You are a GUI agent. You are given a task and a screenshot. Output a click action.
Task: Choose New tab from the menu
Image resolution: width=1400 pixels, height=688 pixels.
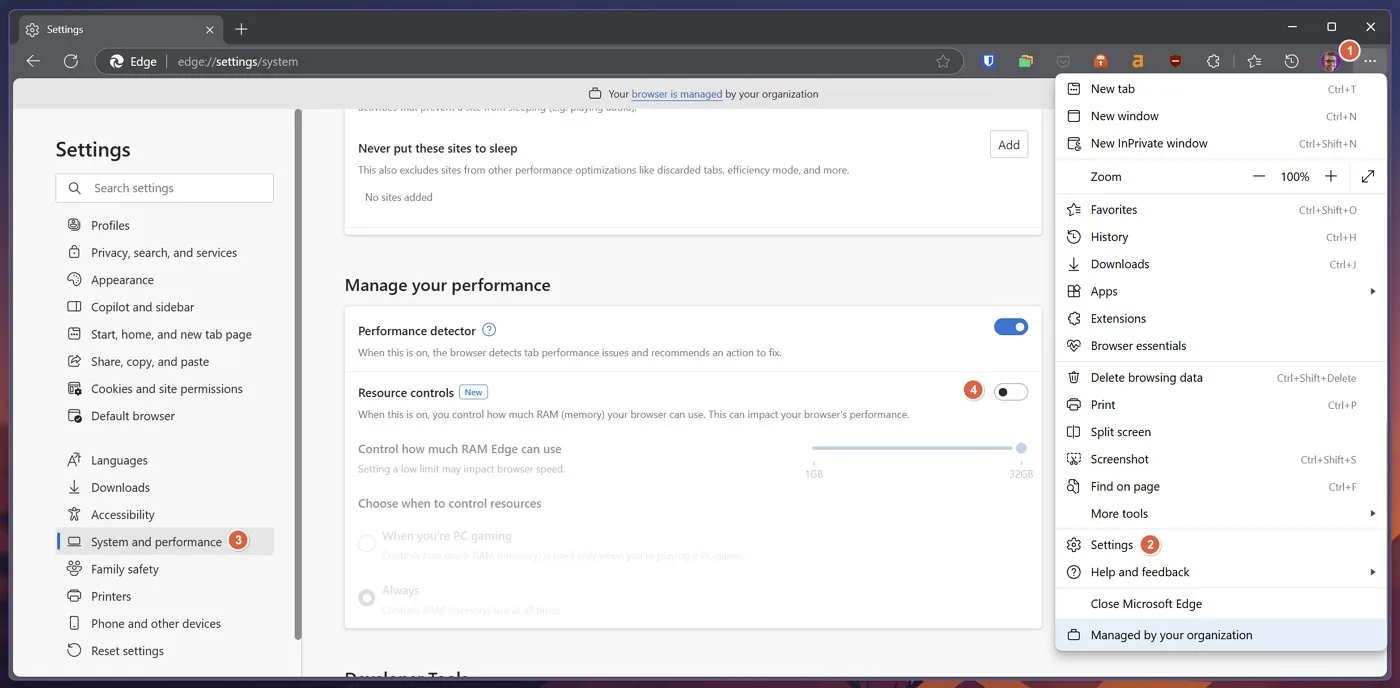[x=1221, y=89]
